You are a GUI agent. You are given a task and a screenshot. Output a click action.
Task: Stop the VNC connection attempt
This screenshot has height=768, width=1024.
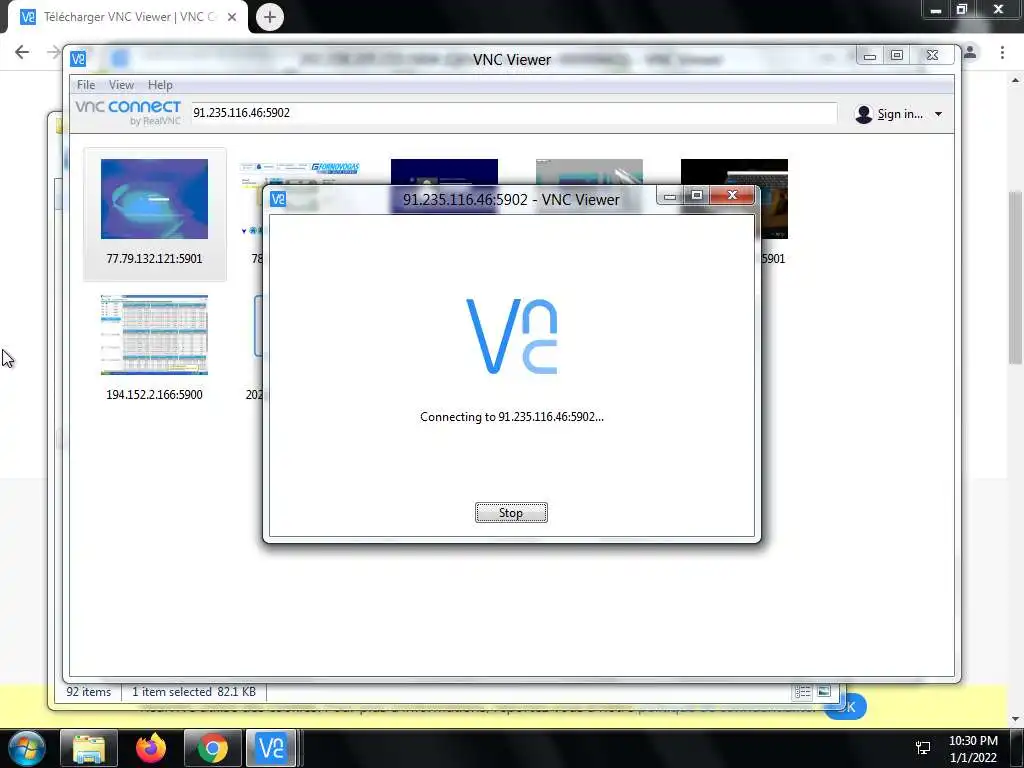pyautogui.click(x=511, y=513)
